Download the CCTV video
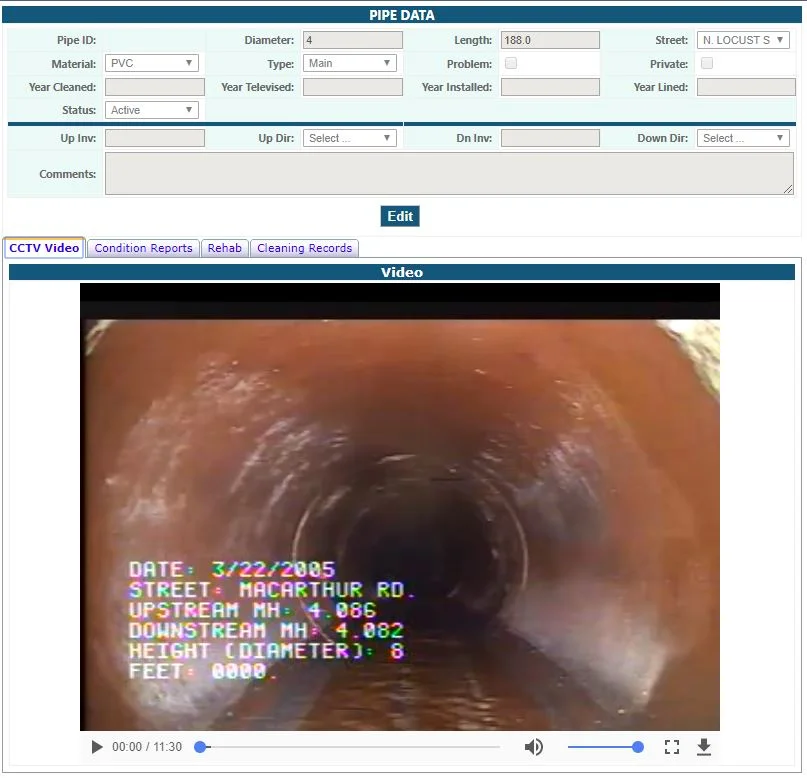This screenshot has width=807, height=778. 703,747
